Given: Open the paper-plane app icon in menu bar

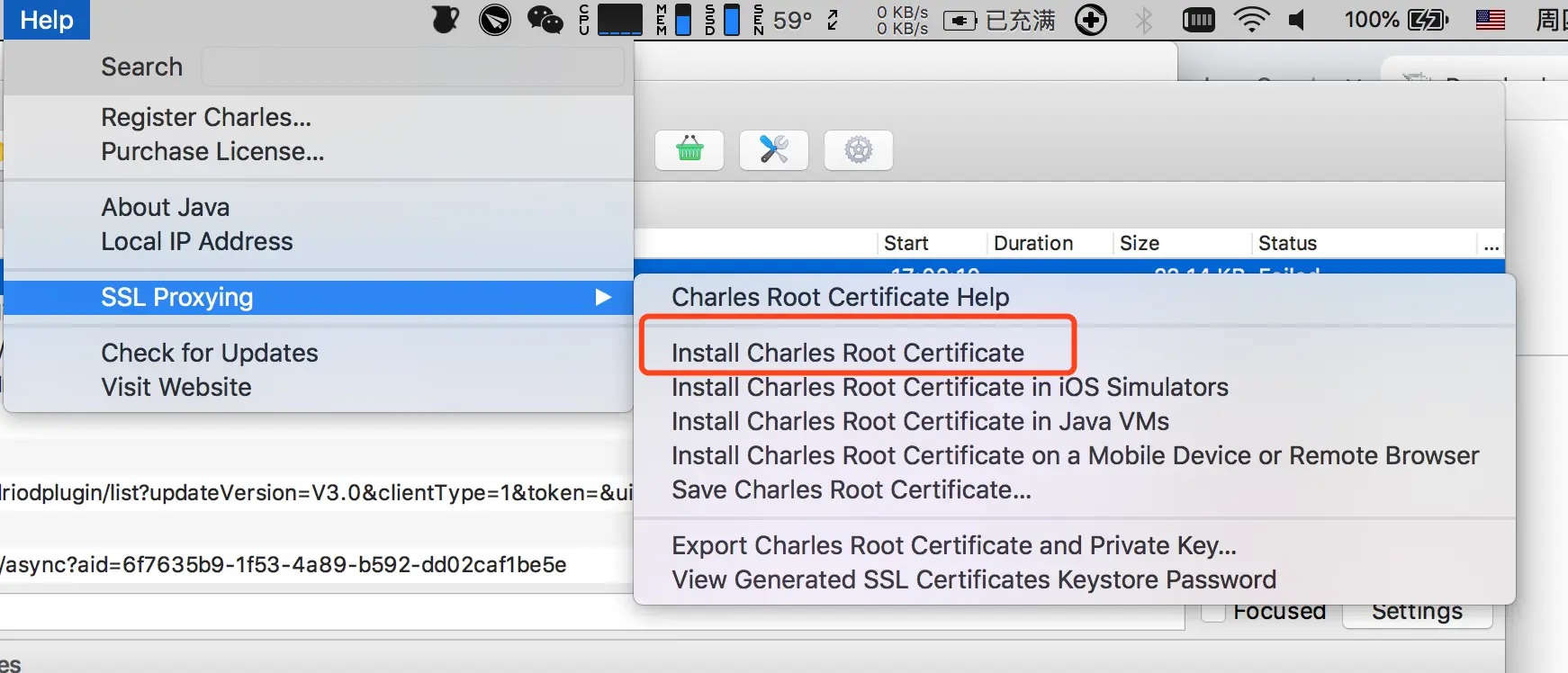Looking at the screenshot, I should click(x=495, y=19).
